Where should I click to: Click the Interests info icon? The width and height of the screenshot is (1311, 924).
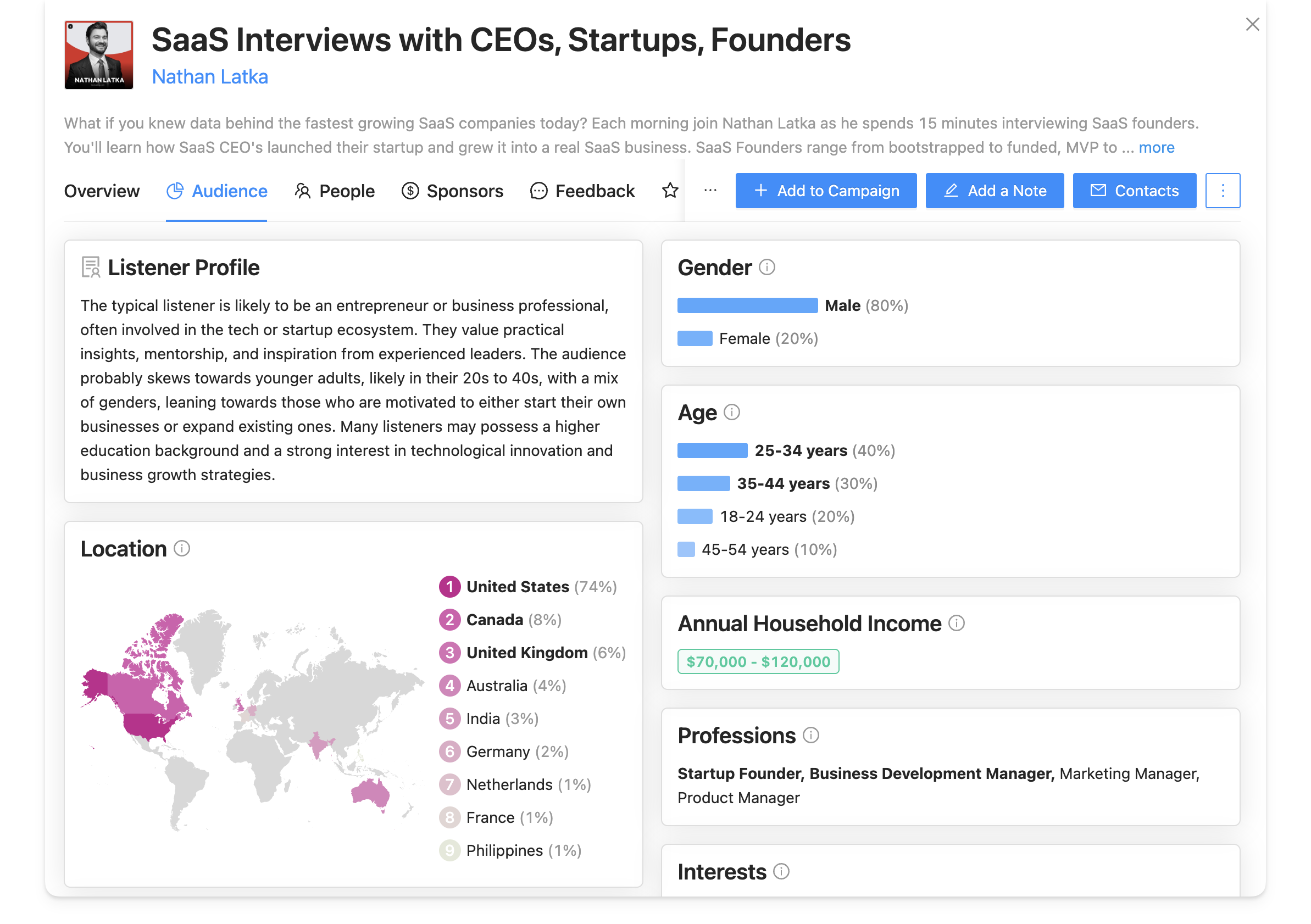point(781,871)
